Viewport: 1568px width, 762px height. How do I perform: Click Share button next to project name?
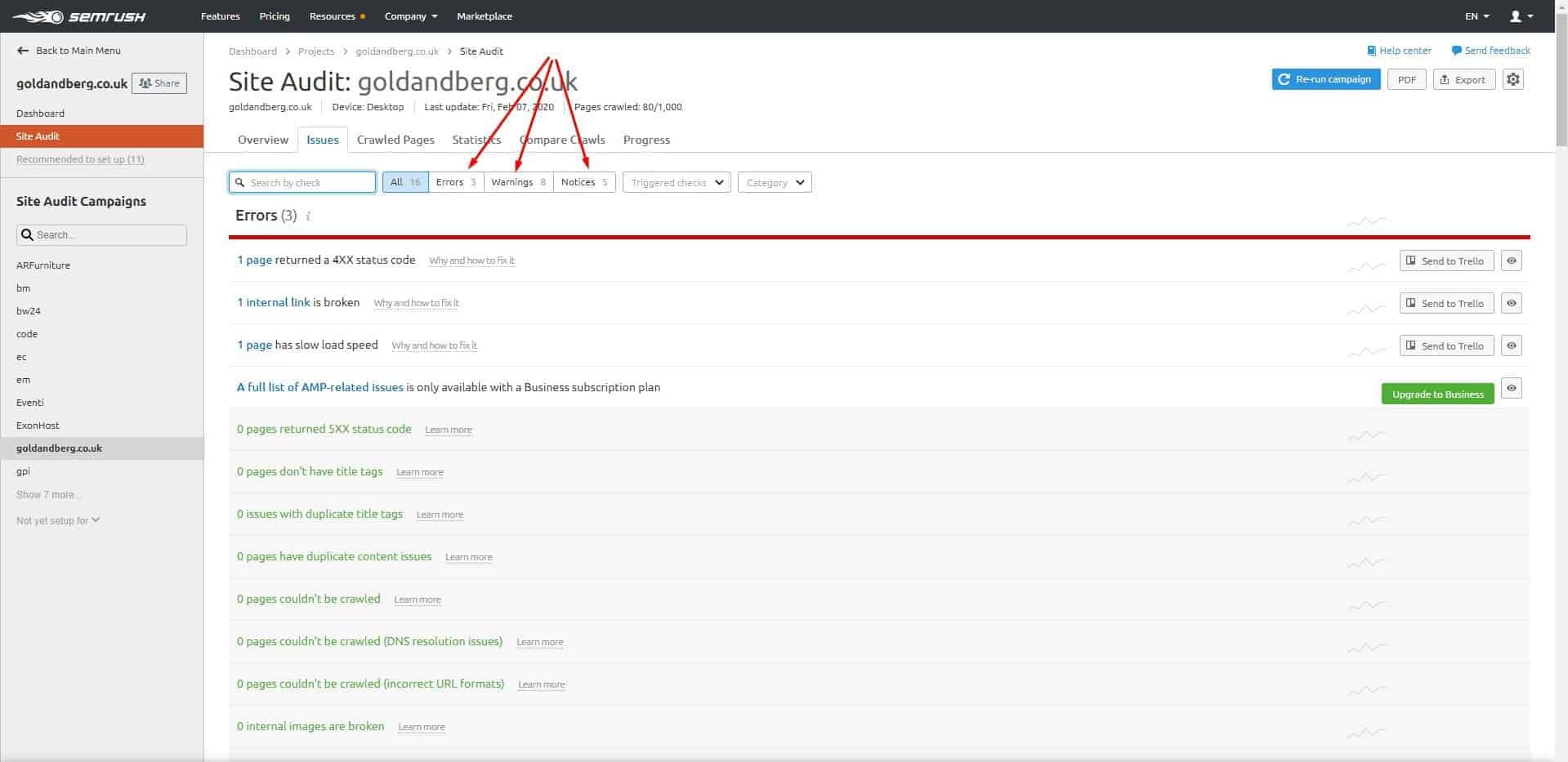pyautogui.click(x=159, y=83)
